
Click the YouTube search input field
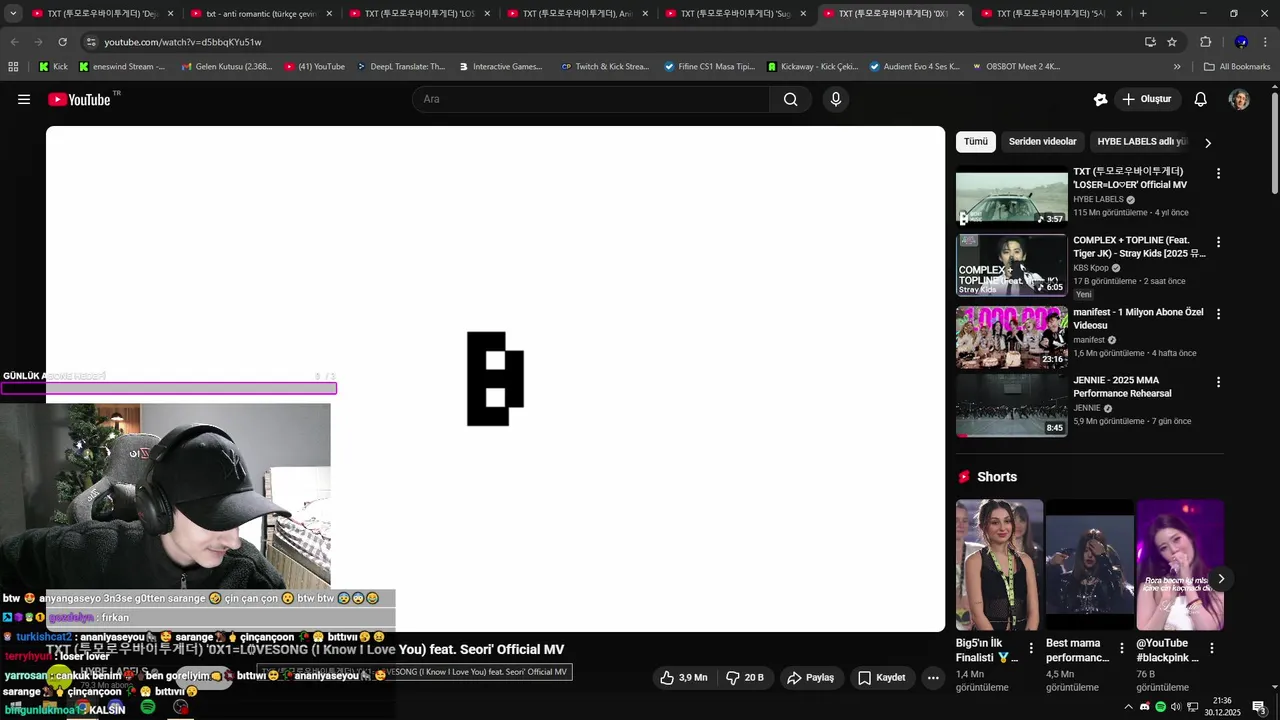pos(591,99)
